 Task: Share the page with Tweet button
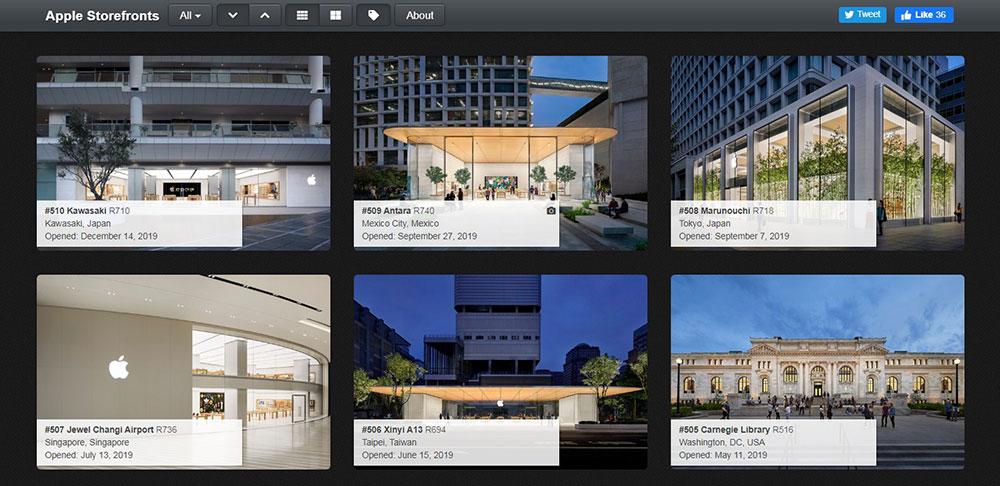pos(862,15)
